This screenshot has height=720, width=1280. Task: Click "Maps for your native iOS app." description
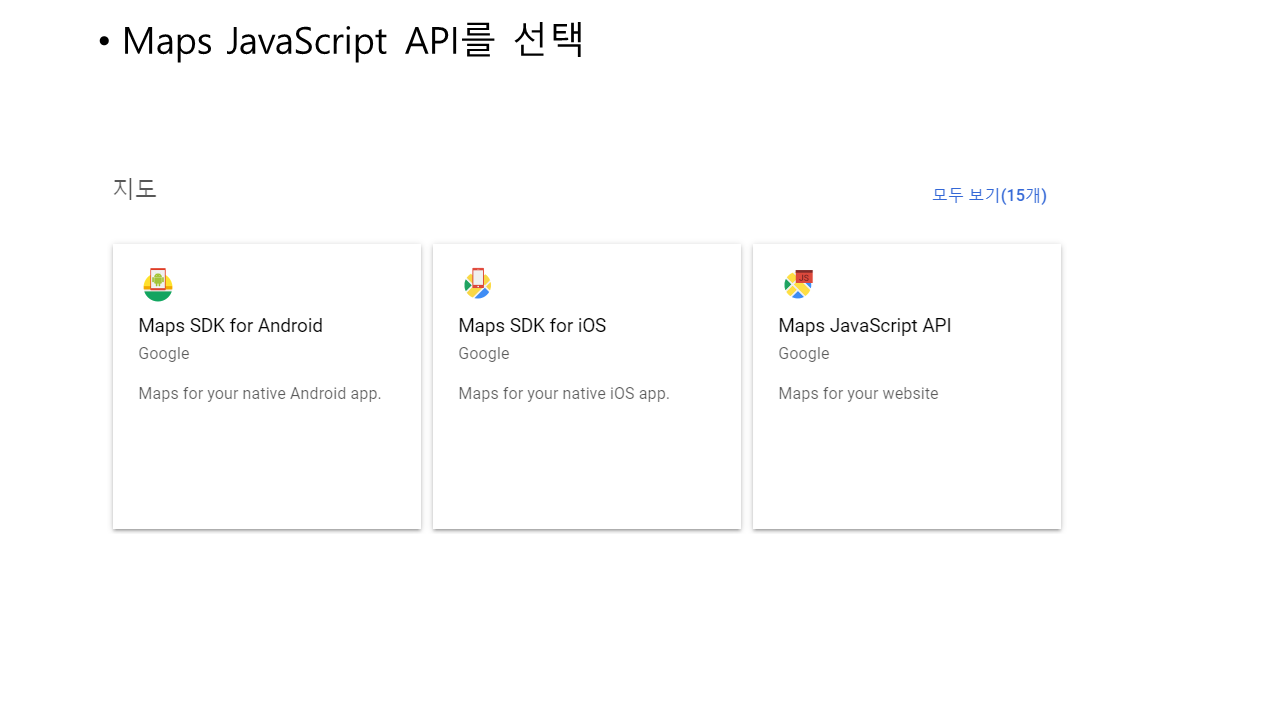pyautogui.click(x=563, y=394)
